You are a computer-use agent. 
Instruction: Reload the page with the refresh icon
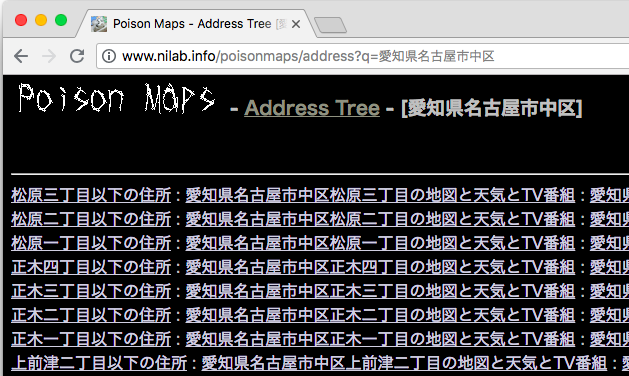(x=77, y=56)
